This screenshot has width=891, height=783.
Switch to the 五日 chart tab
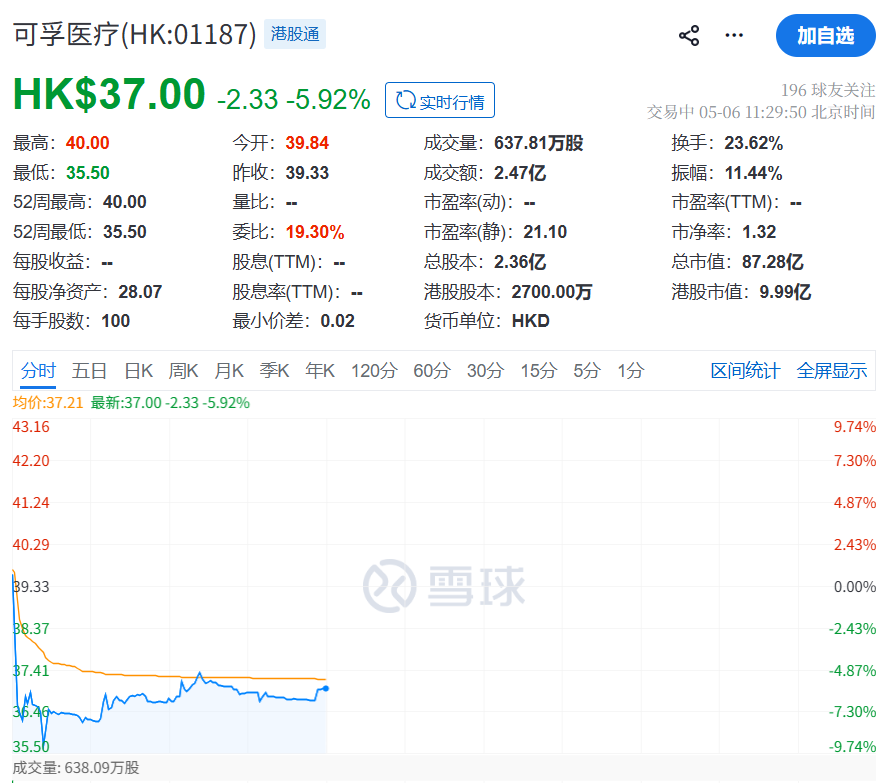point(89,370)
